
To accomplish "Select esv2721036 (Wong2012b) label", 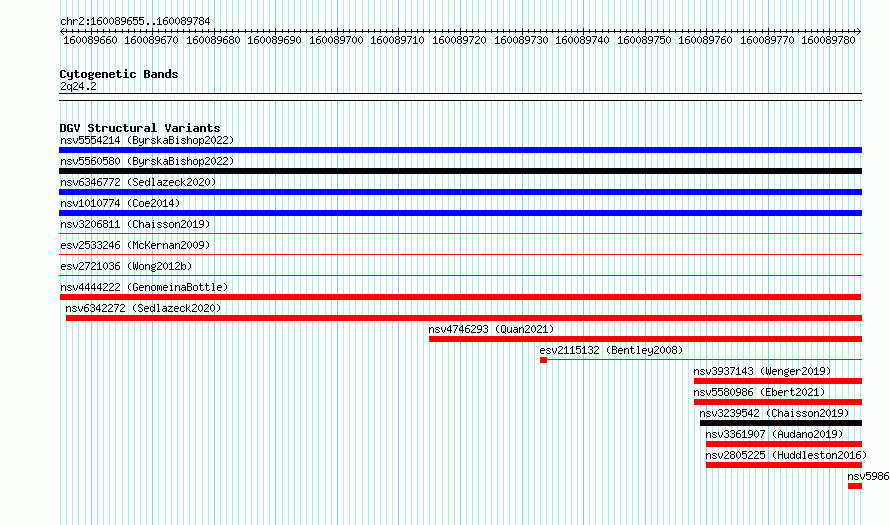I will click(x=126, y=266).
